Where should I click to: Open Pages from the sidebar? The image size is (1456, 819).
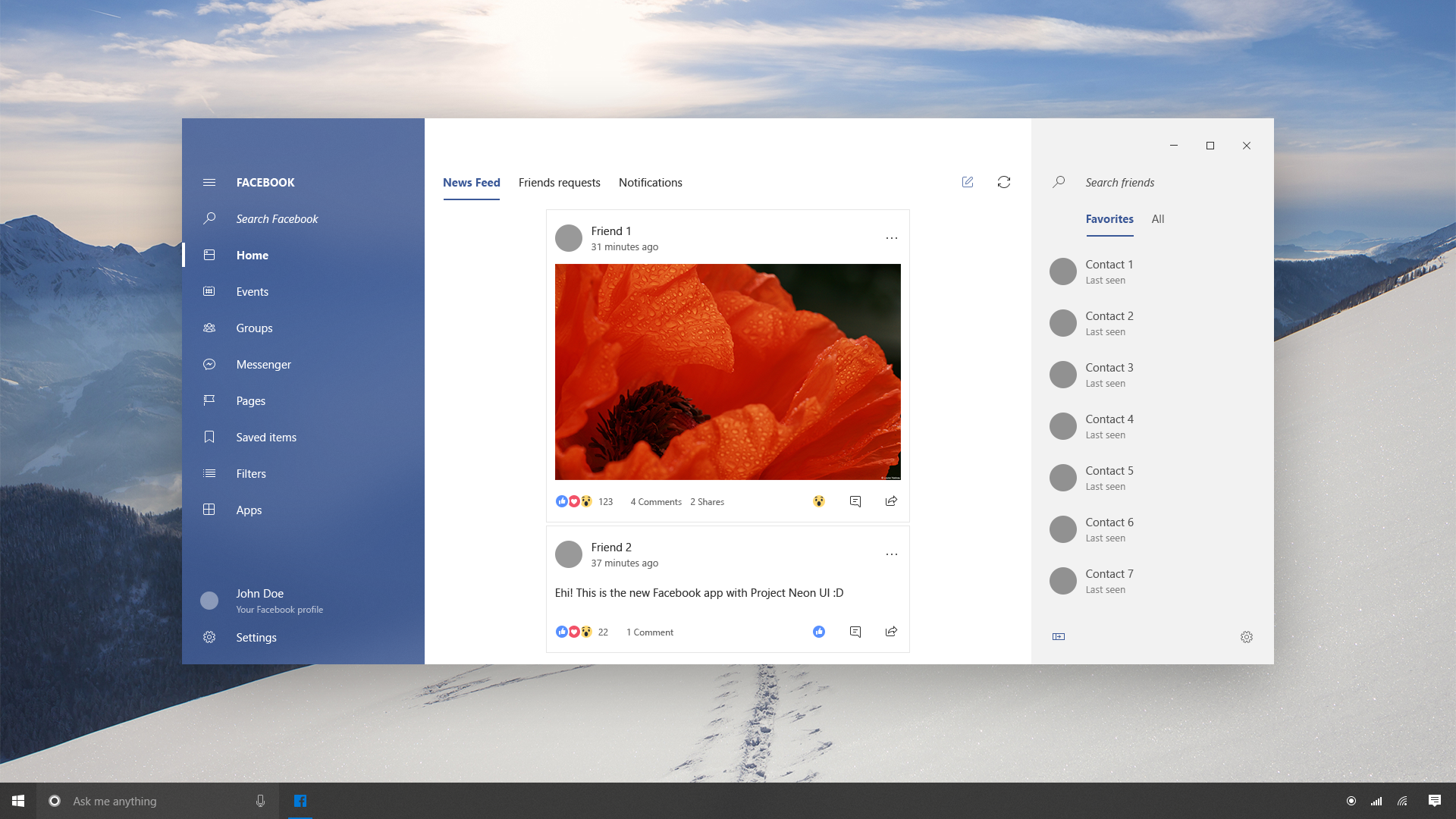click(303, 400)
